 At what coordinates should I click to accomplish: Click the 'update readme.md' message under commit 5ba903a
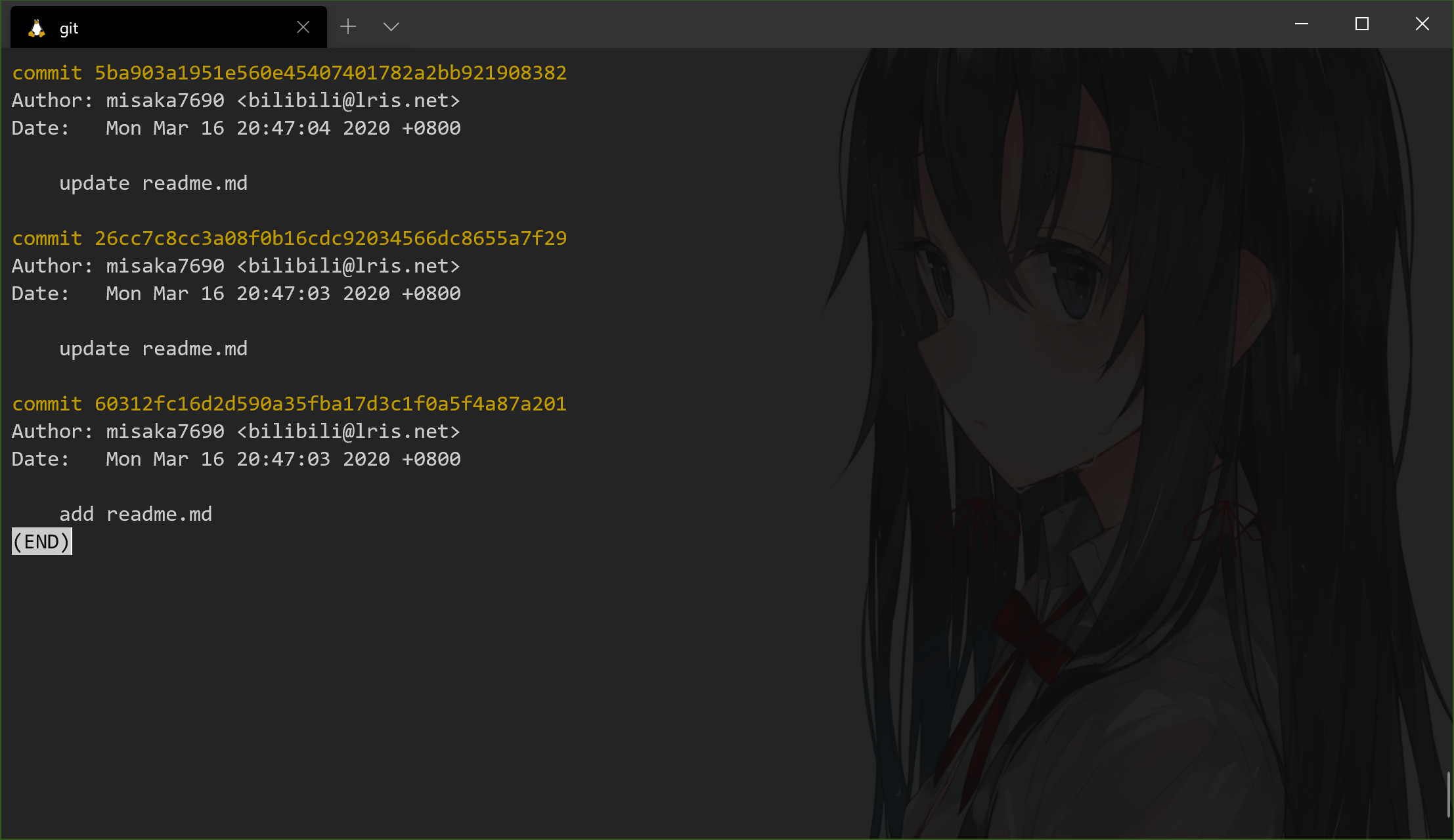pyautogui.click(x=154, y=183)
